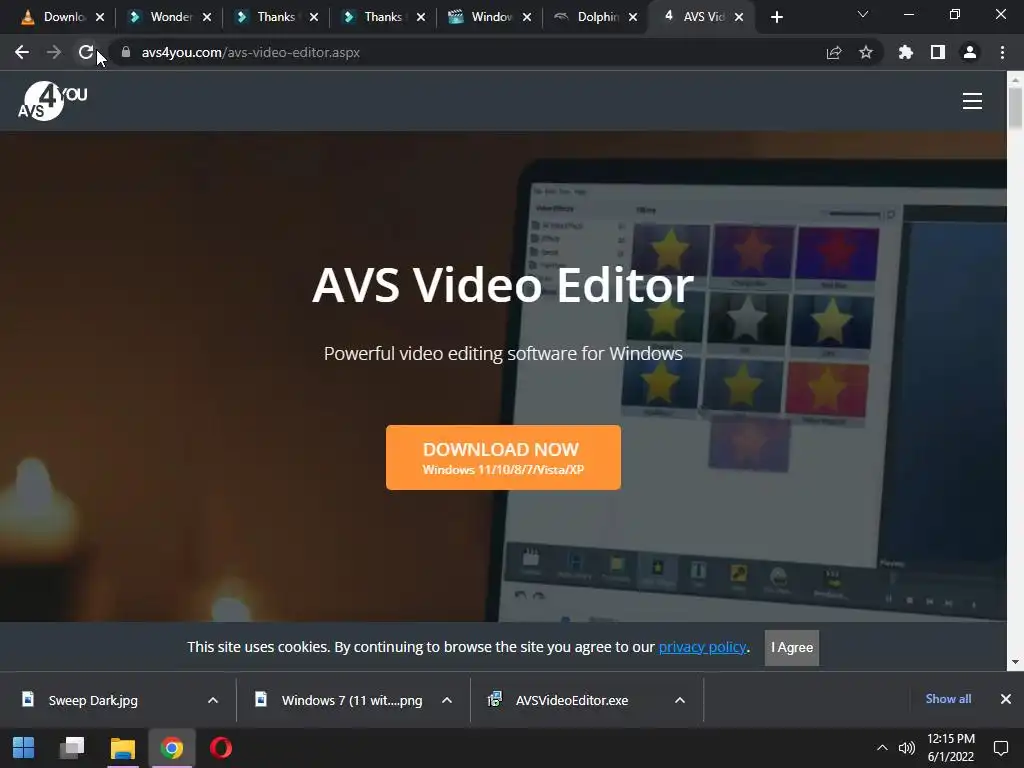1024x768 pixels.
Task: Click the Chrome taskbar icon
Action: tap(172, 748)
